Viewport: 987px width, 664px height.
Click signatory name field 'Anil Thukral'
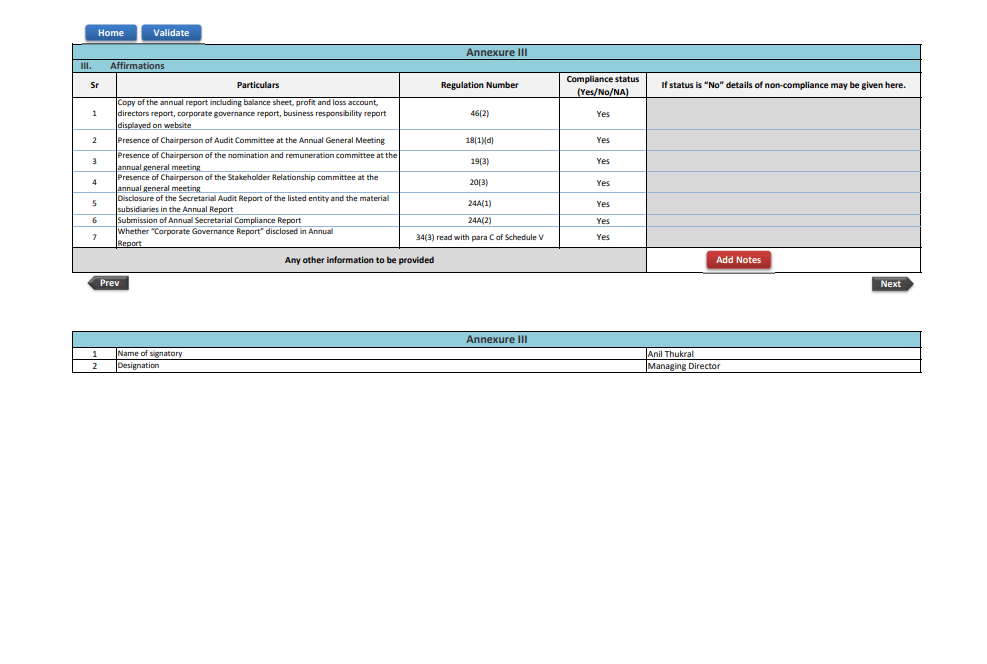point(784,354)
